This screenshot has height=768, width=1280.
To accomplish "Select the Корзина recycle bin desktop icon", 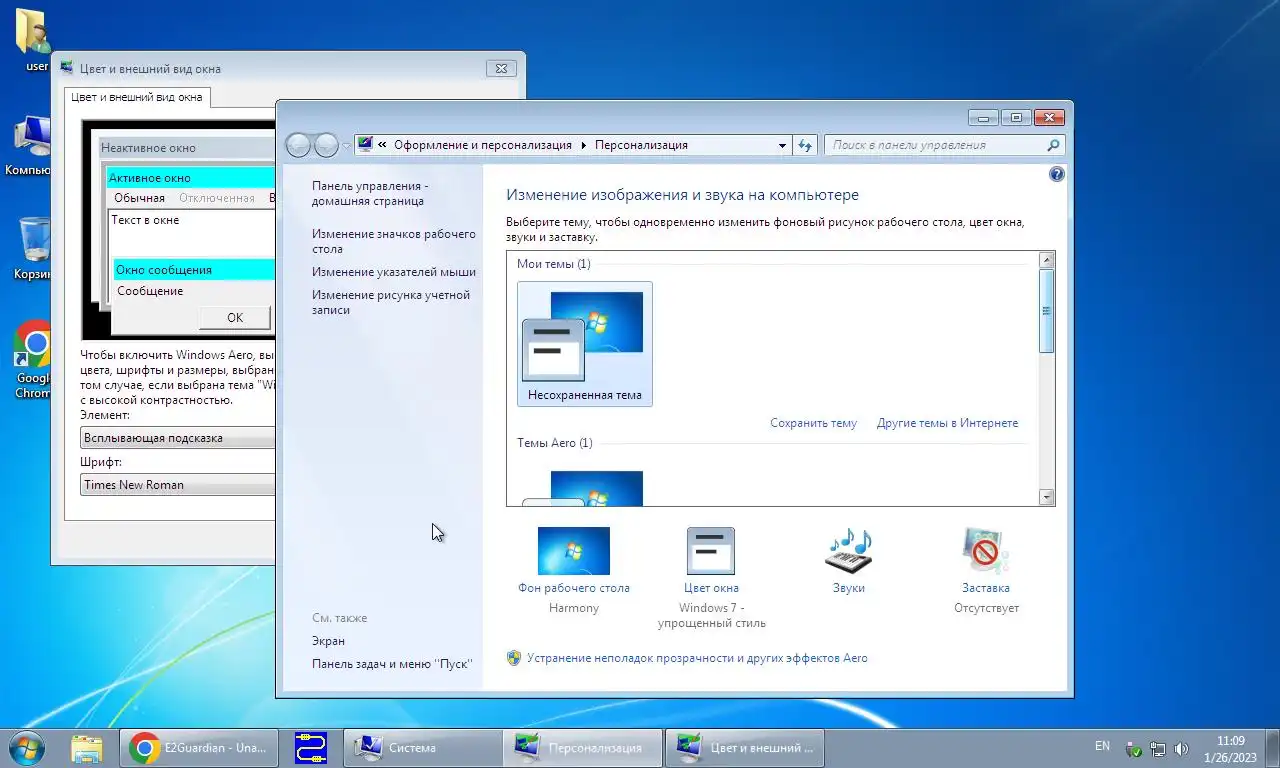I will tap(34, 249).
